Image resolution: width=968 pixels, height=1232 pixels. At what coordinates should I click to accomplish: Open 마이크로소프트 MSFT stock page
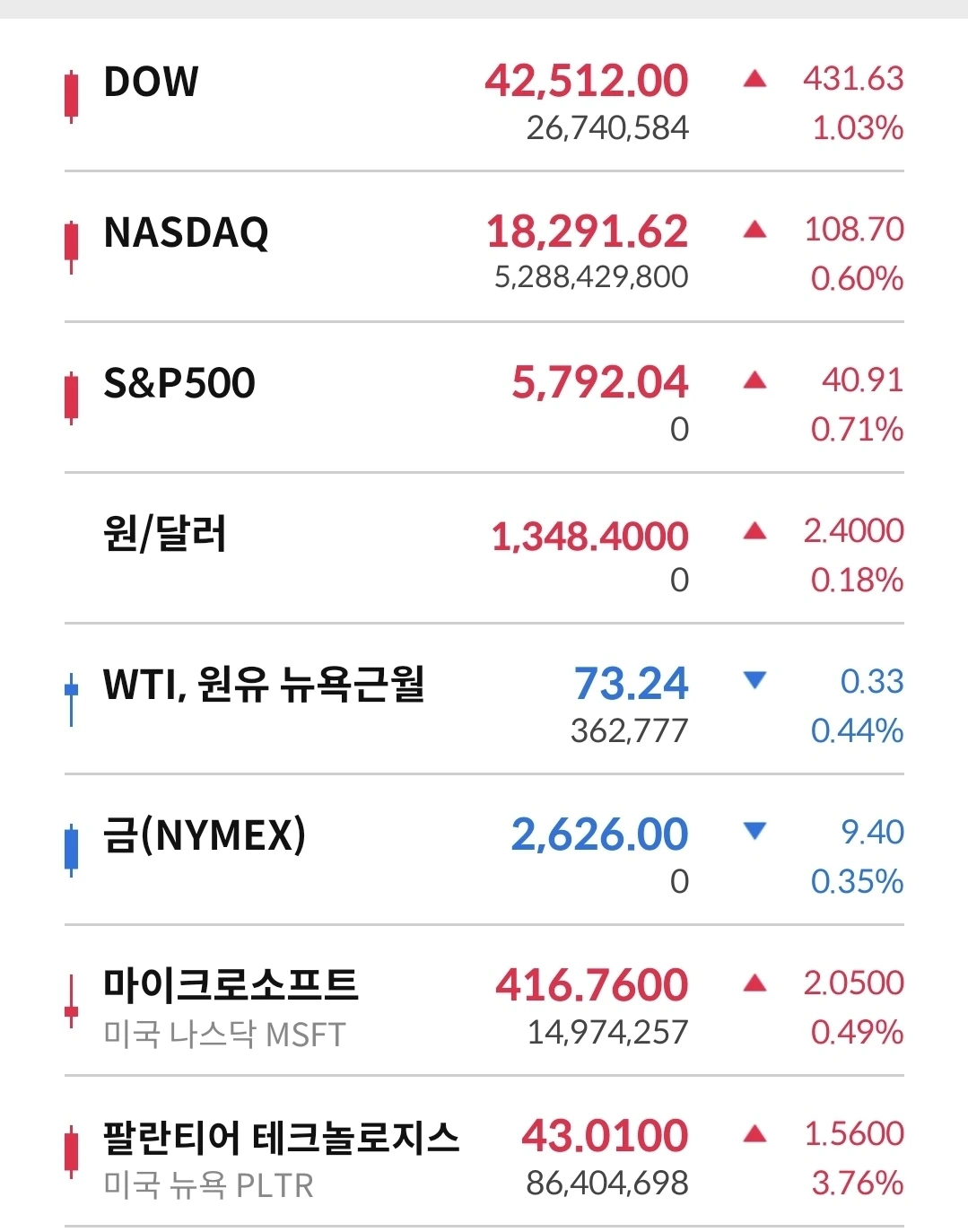[484, 1000]
